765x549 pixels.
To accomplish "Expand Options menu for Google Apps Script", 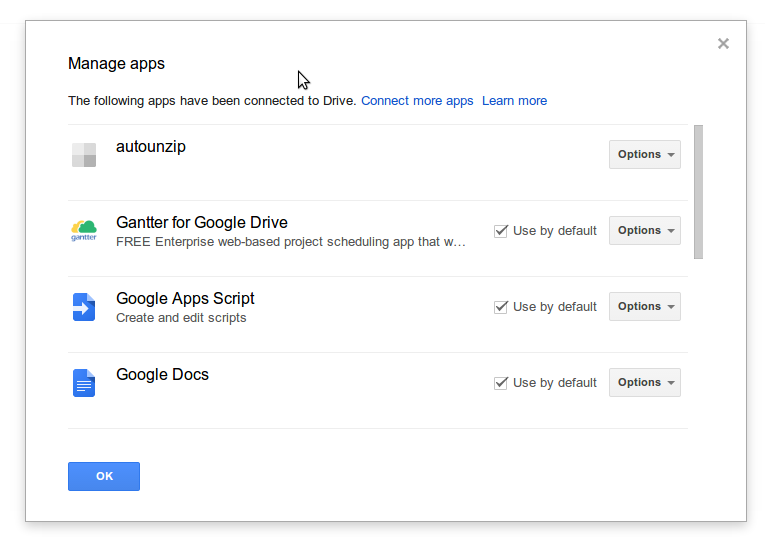I will coord(644,306).
